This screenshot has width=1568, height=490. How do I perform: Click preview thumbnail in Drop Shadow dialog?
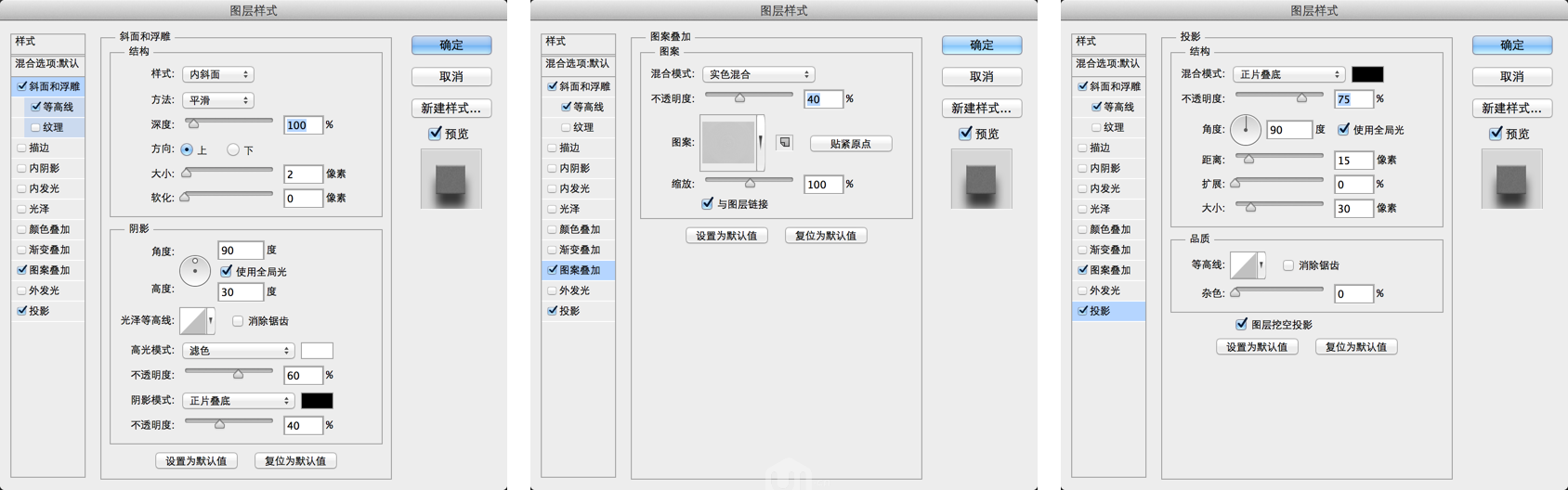1512,179
